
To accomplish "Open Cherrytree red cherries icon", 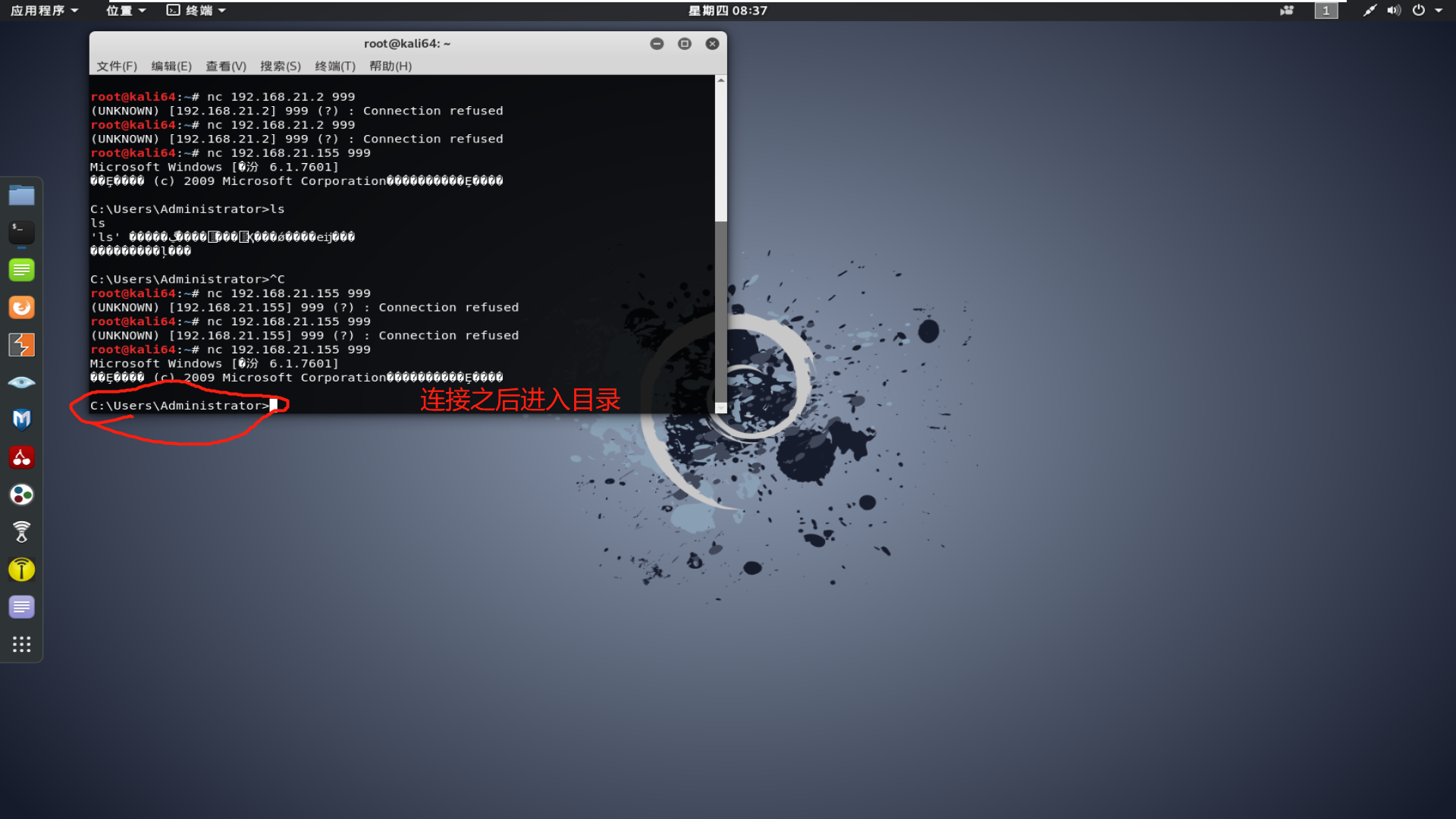I will pos(21,457).
